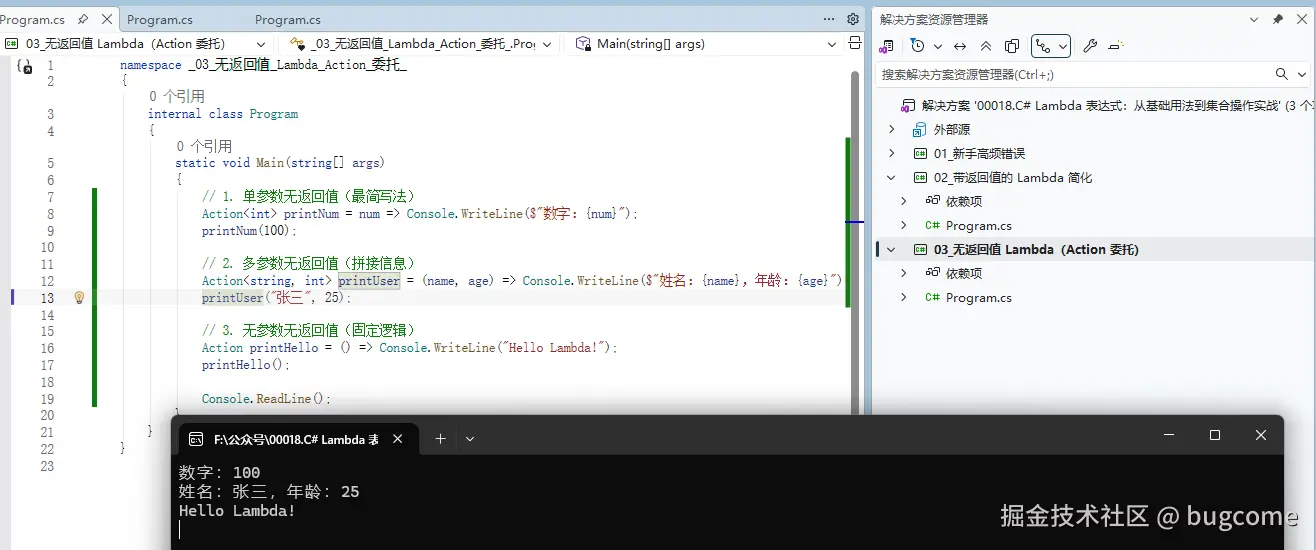Select the '03_无返回值 Lambda (Action 委托)' project
1316x550 pixels.
click(1036, 249)
